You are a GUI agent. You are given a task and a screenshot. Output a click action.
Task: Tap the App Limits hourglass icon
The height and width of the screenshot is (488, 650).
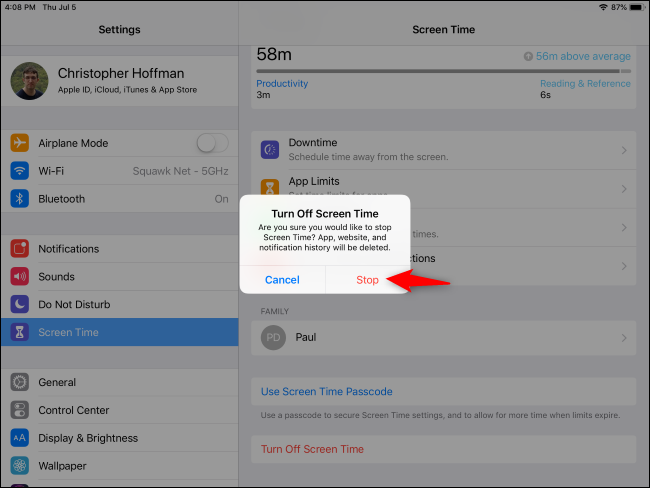[270, 187]
